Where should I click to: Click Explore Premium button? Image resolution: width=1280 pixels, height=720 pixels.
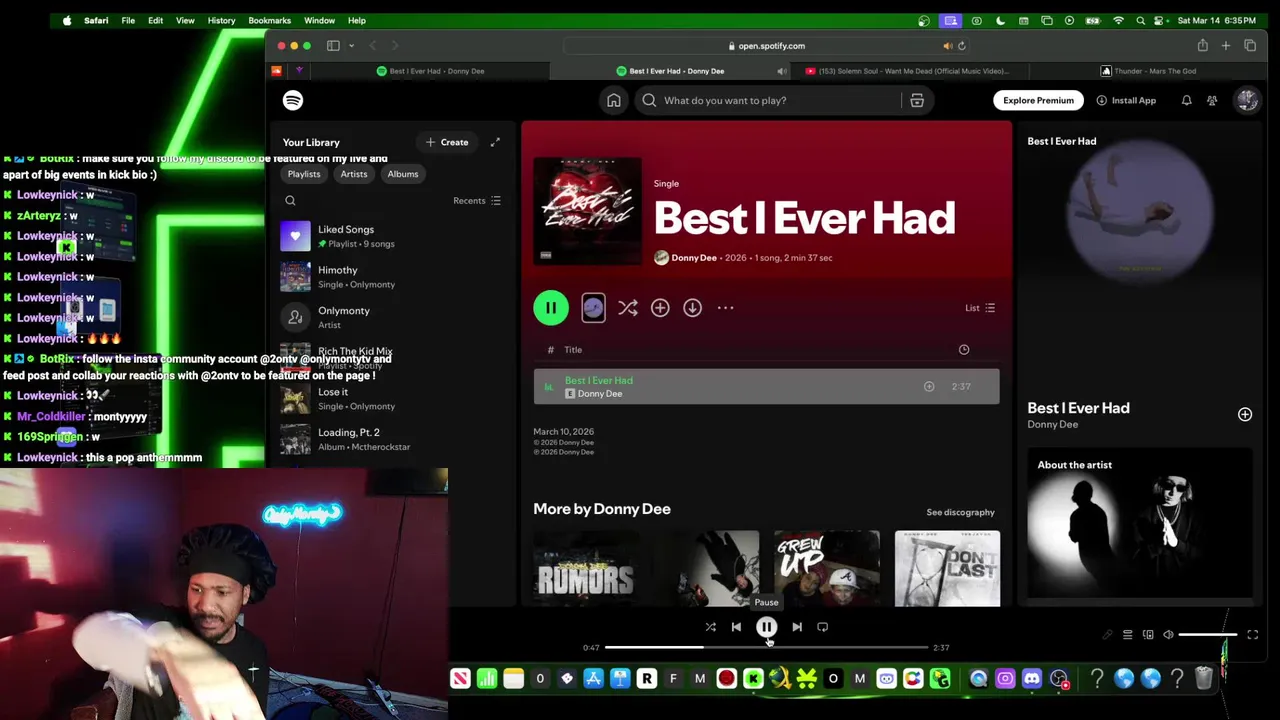click(1038, 100)
